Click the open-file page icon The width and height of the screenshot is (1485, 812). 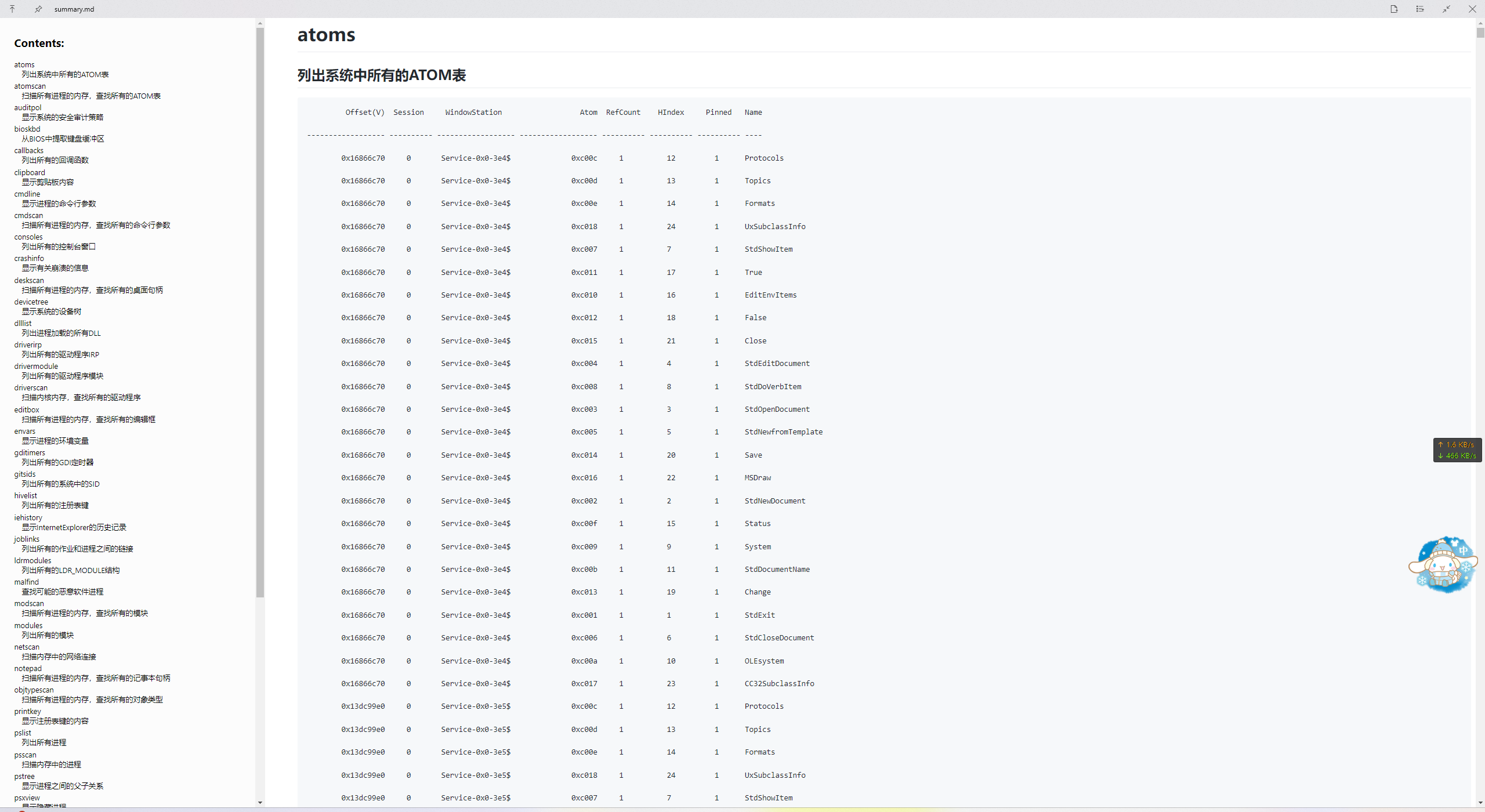tap(1394, 9)
